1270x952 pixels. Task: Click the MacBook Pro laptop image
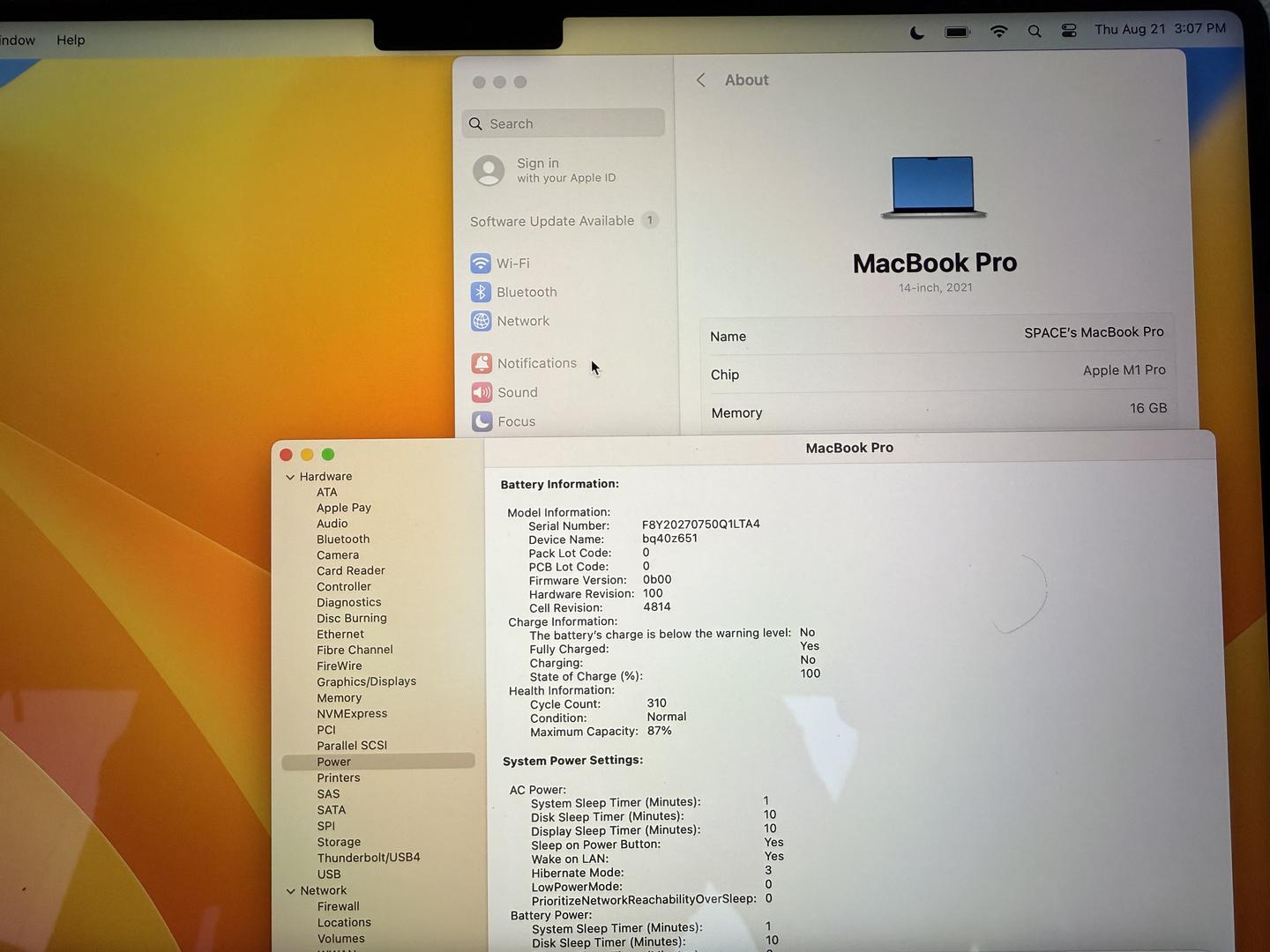[933, 187]
